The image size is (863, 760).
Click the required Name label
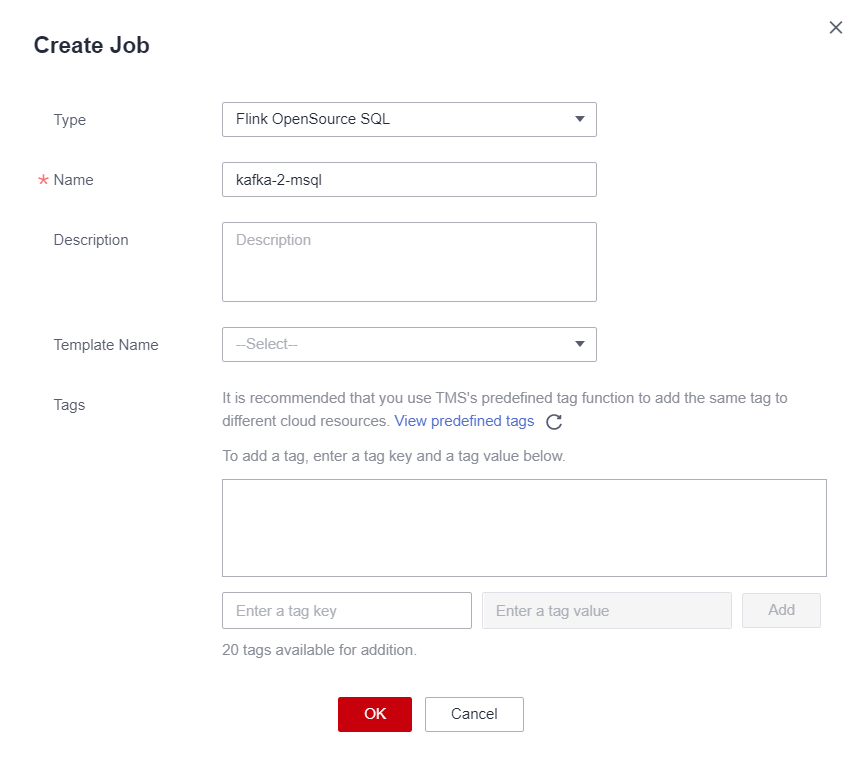(73, 180)
